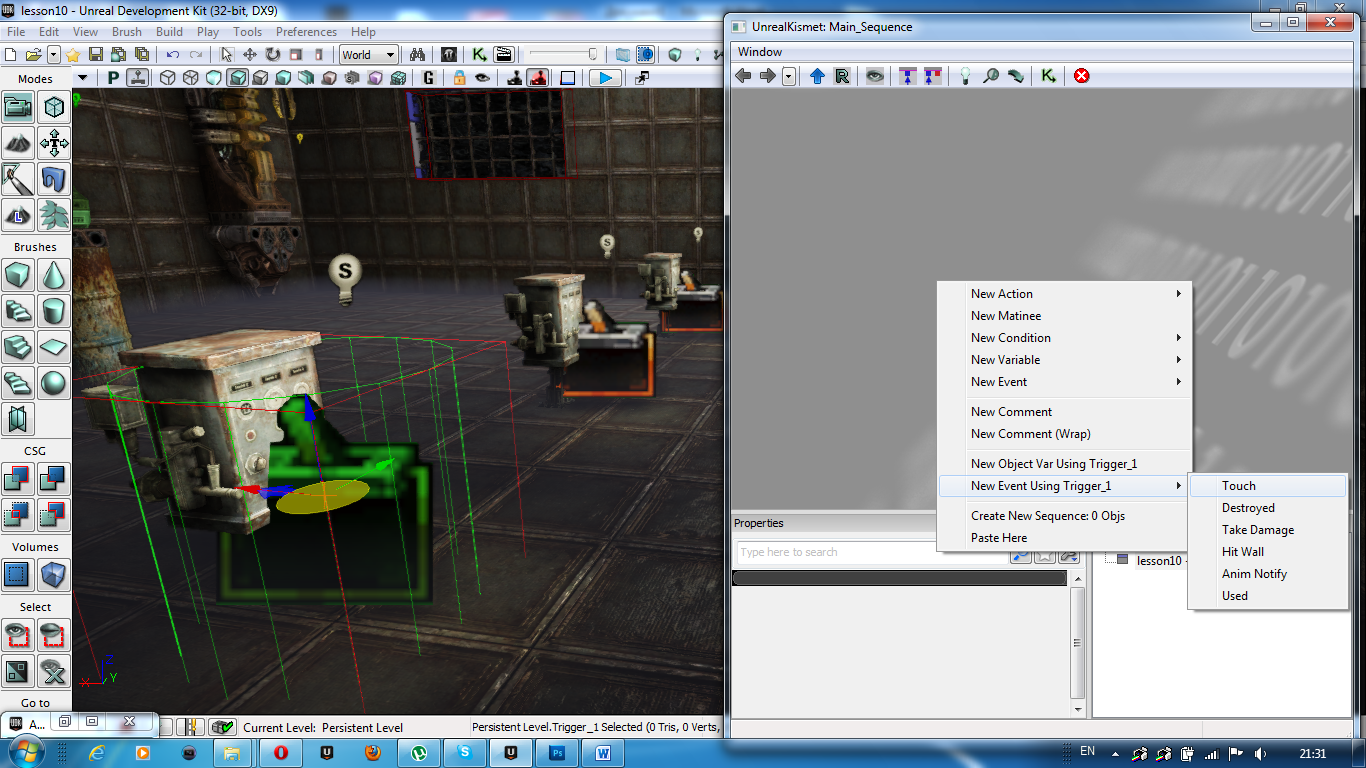Open Matinee clapperboard icon in main toolbar
Screen dimensions: 1366x768
pos(503,55)
